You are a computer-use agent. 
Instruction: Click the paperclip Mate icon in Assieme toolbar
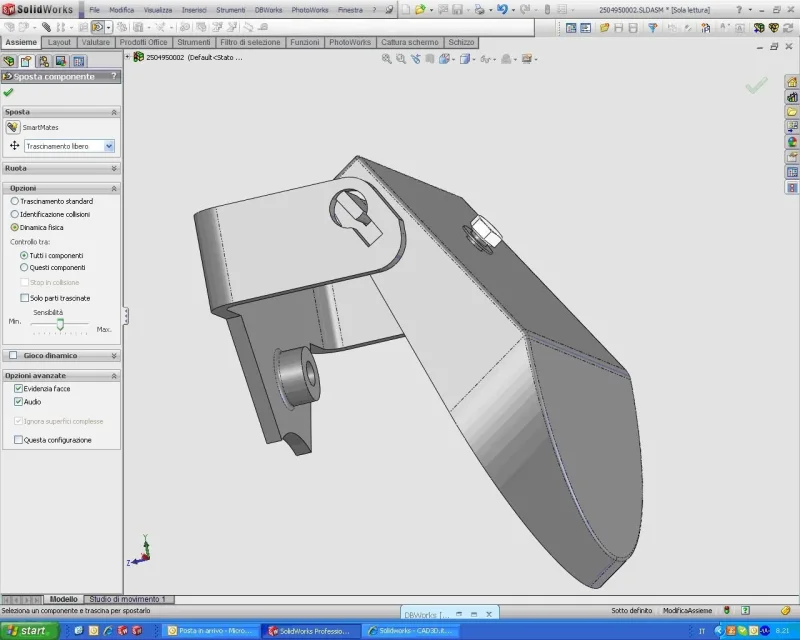click(46, 27)
